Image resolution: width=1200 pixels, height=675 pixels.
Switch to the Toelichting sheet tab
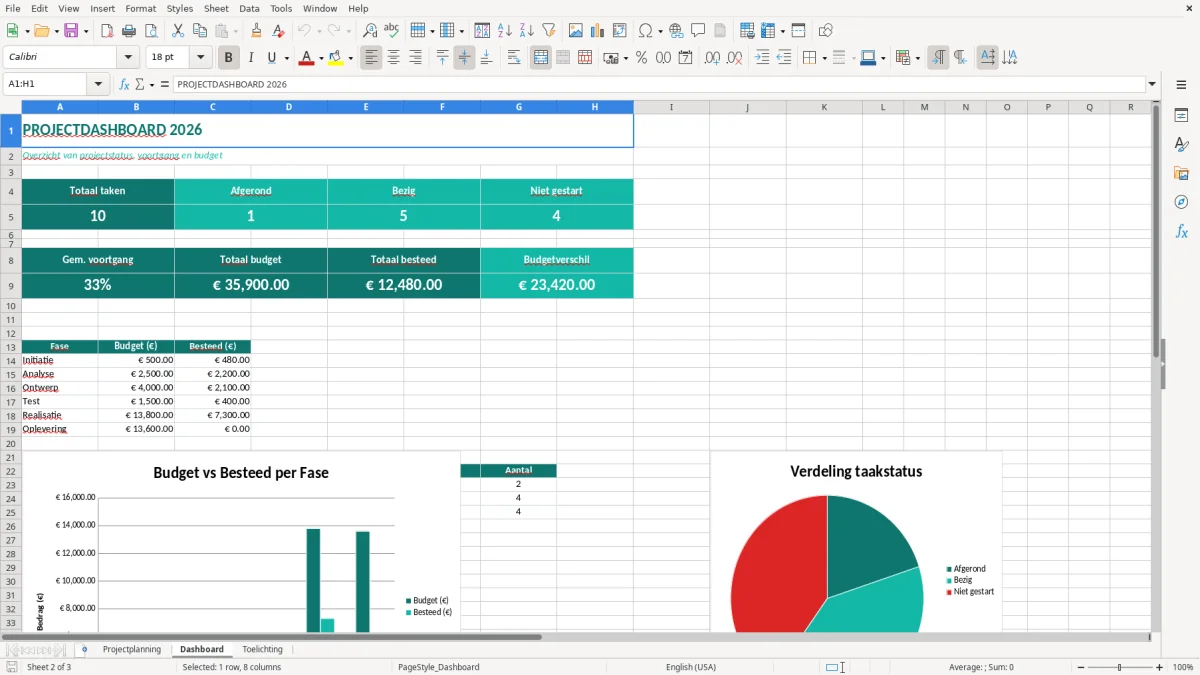coord(263,650)
